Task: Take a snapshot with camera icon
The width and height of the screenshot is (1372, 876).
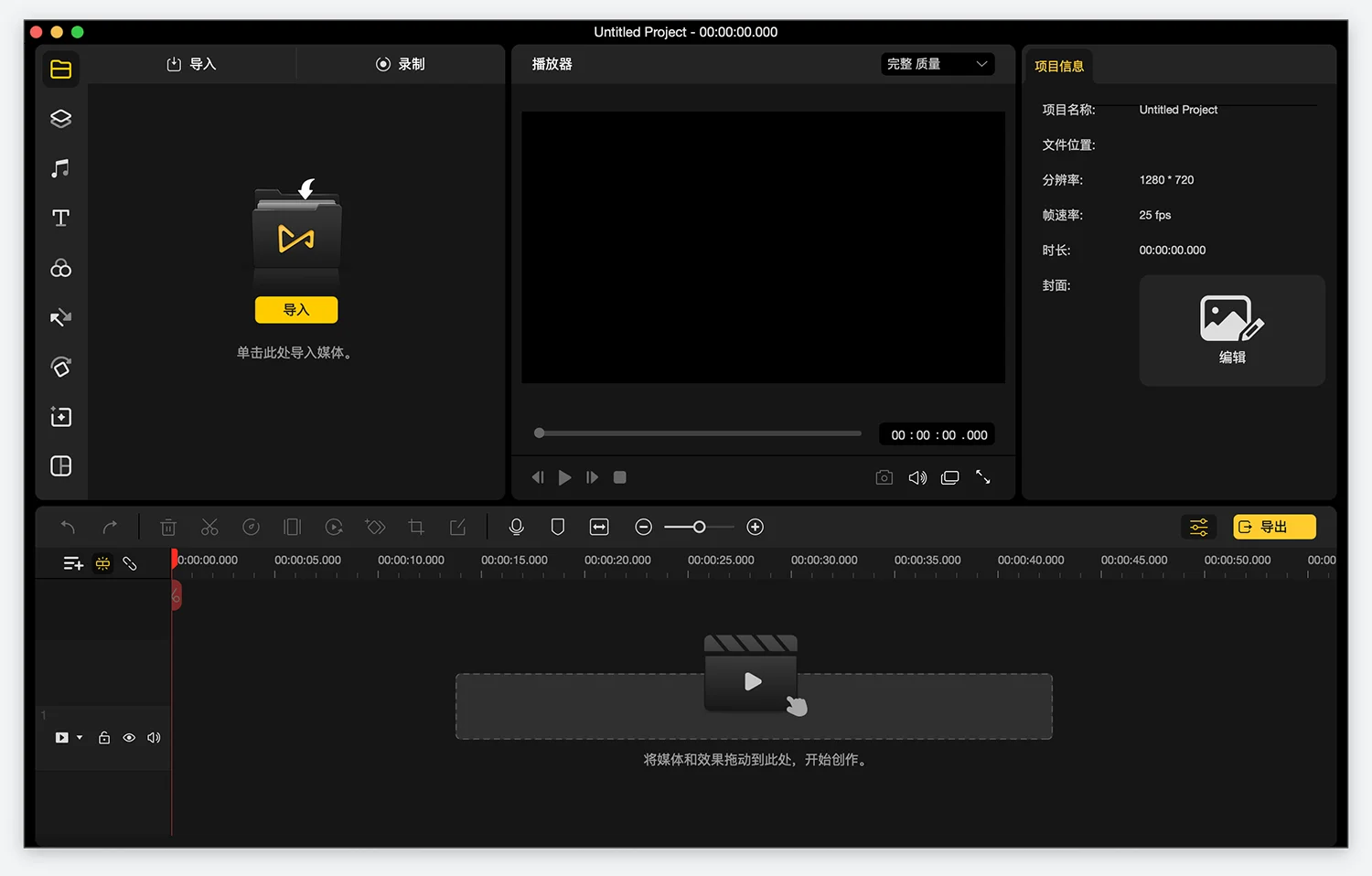Action: (x=884, y=477)
